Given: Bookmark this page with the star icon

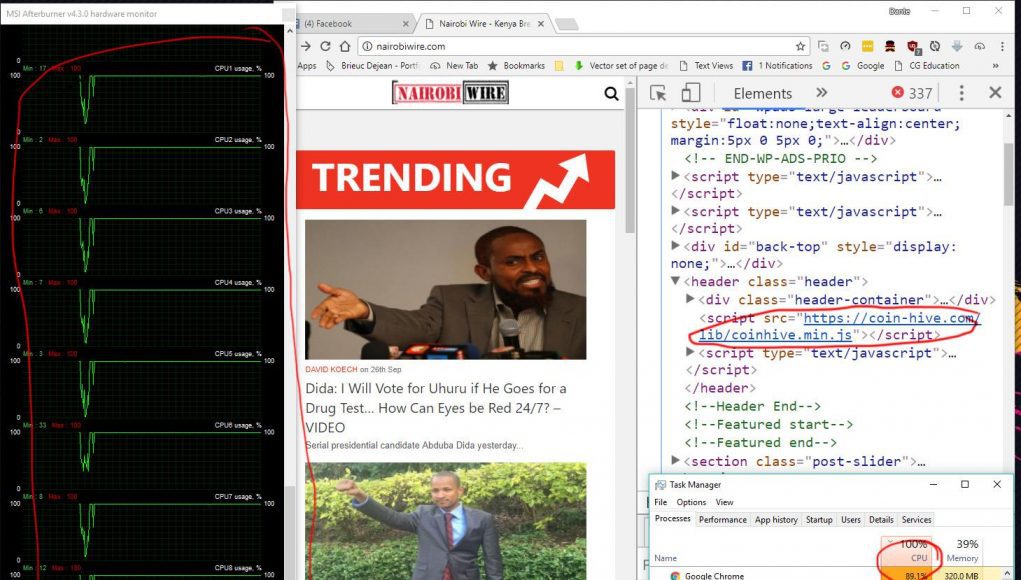Looking at the screenshot, I should tap(800, 46).
